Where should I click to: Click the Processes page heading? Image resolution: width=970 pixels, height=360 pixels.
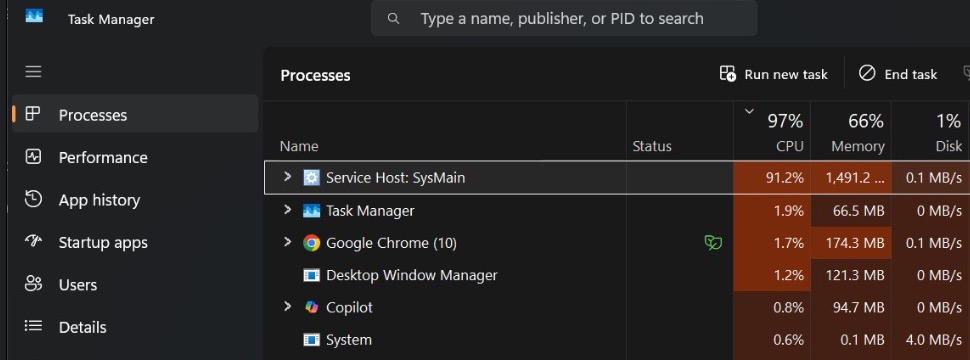tap(315, 75)
